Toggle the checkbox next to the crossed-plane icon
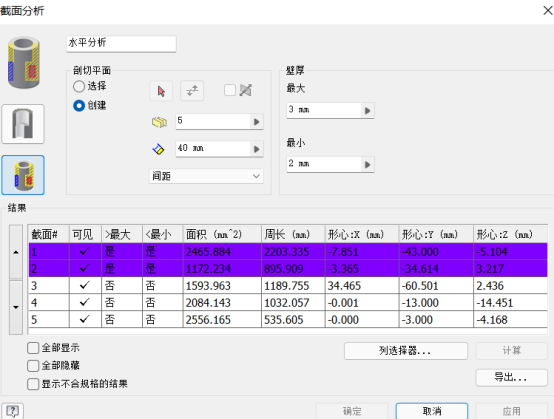The width and height of the screenshot is (554, 419). (x=230, y=90)
